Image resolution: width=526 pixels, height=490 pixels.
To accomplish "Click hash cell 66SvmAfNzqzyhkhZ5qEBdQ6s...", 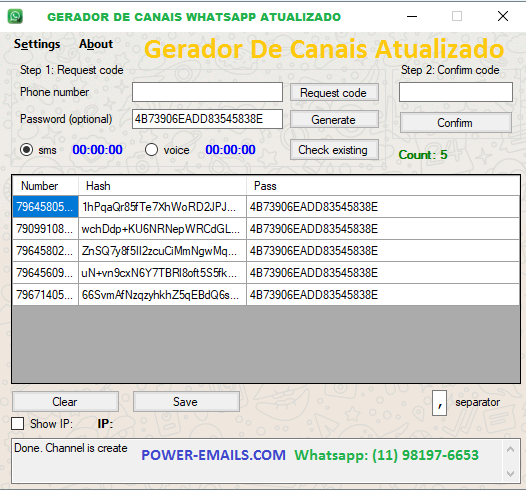I will click(x=162, y=295).
